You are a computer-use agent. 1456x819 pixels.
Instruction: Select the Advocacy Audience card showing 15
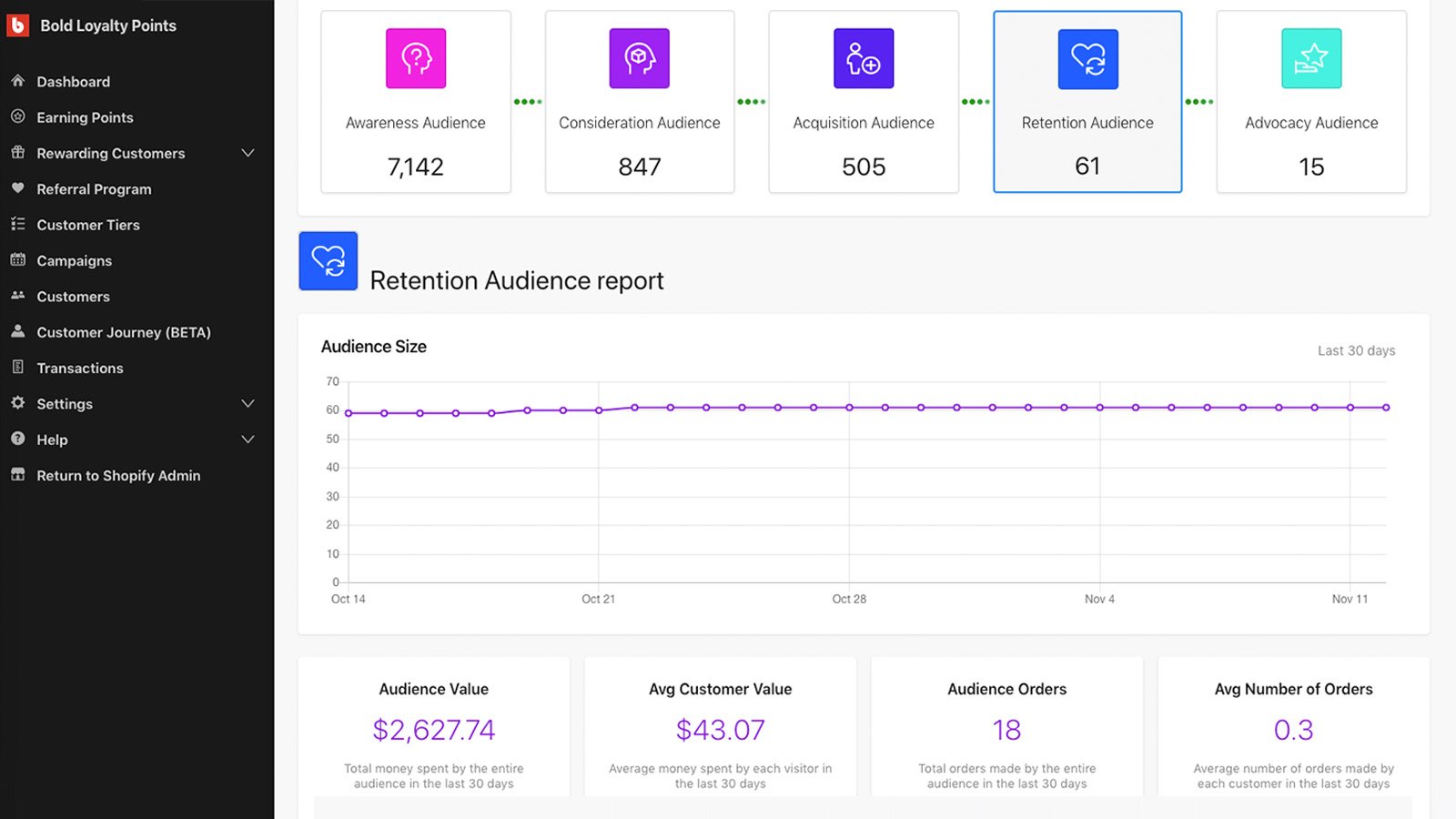point(1311,102)
